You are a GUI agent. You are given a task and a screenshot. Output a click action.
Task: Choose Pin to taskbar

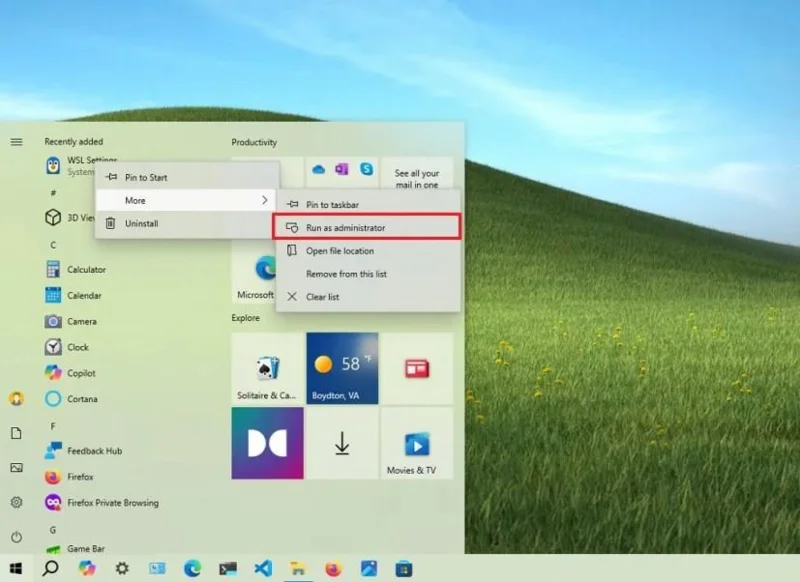pyautogui.click(x=368, y=205)
